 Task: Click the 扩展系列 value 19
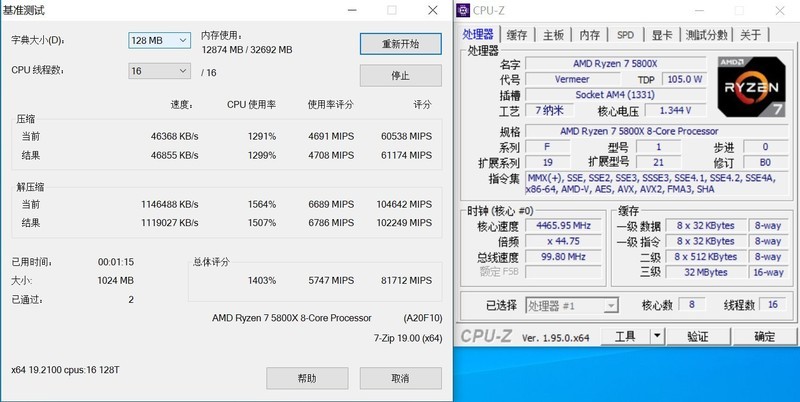point(548,162)
